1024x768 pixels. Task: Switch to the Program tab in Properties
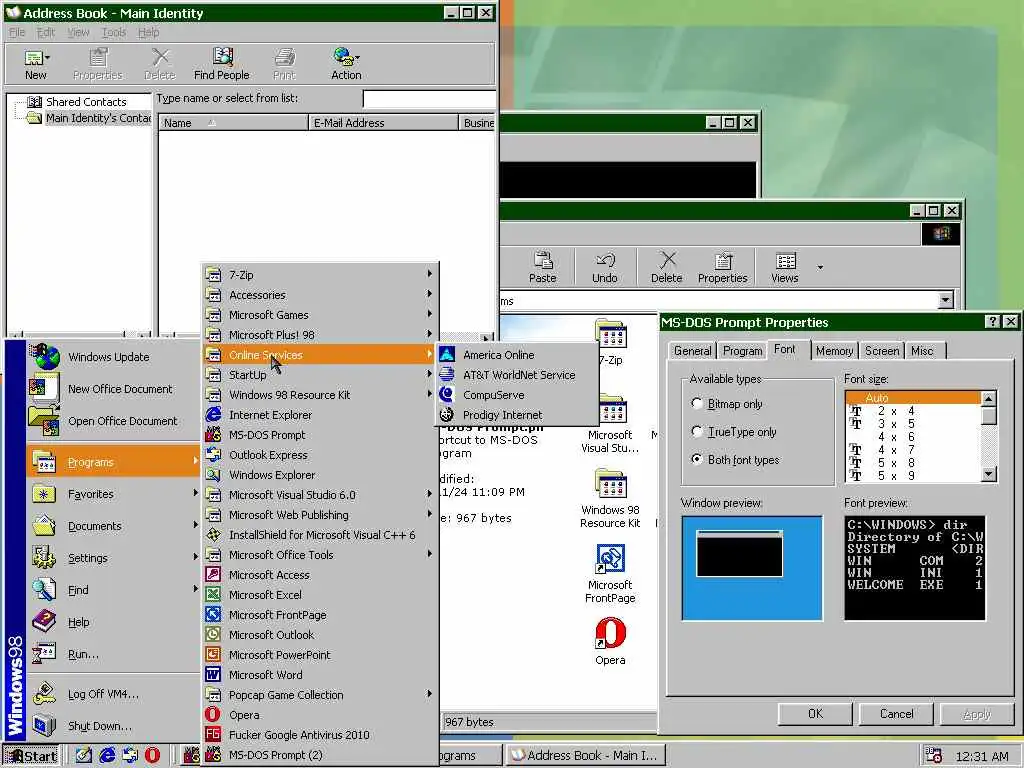pyautogui.click(x=742, y=351)
